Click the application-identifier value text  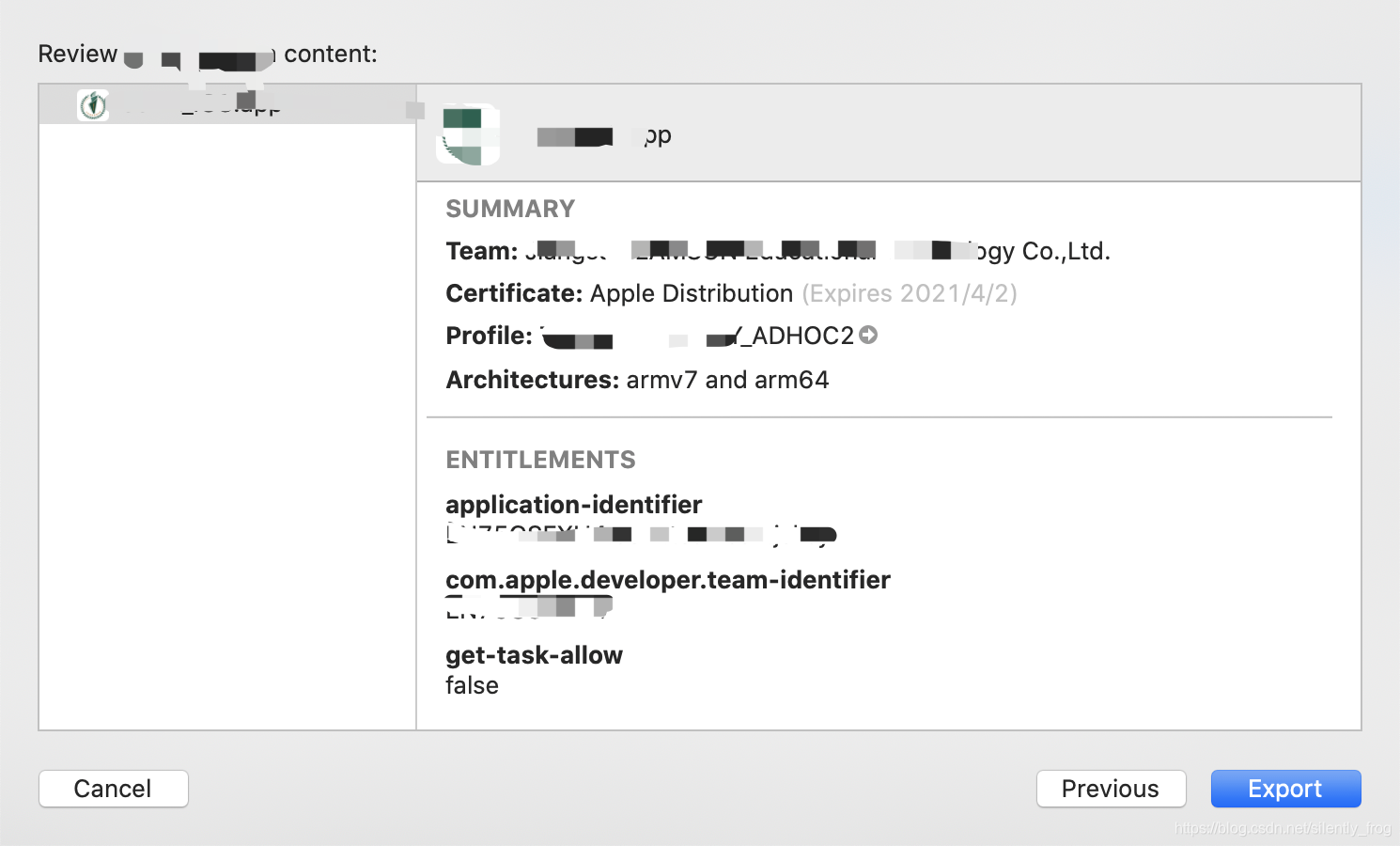(x=641, y=535)
